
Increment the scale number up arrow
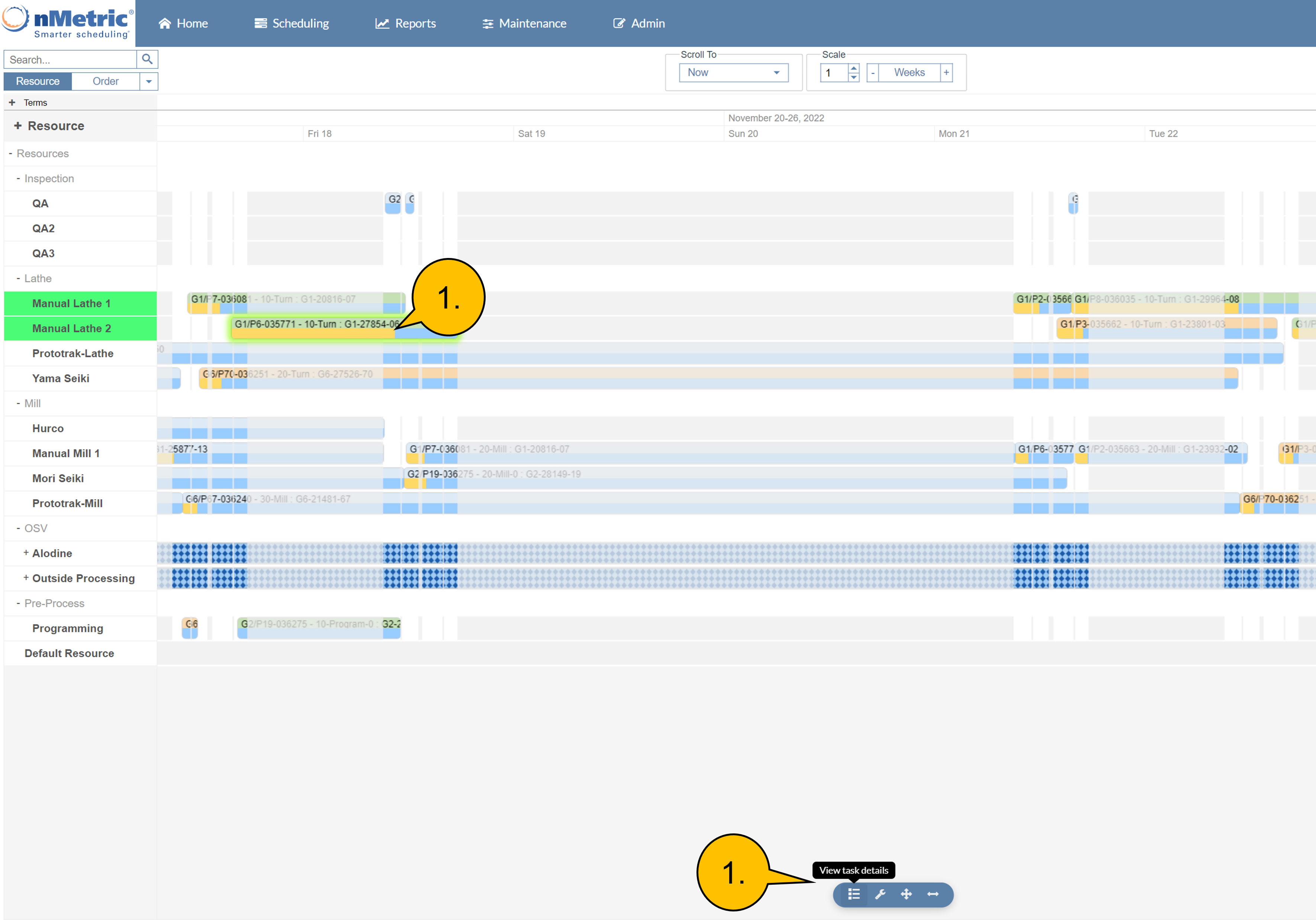point(853,68)
